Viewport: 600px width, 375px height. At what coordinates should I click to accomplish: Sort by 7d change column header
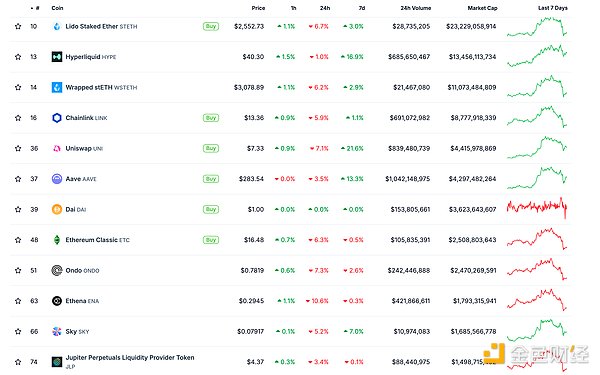pos(362,8)
